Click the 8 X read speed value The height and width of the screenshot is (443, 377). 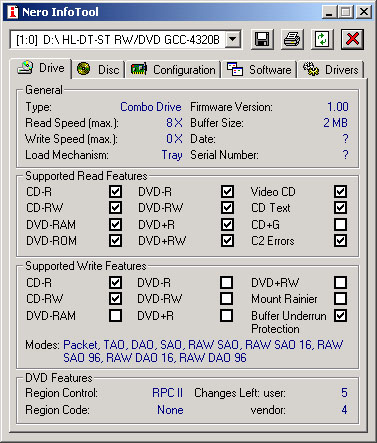(174, 123)
